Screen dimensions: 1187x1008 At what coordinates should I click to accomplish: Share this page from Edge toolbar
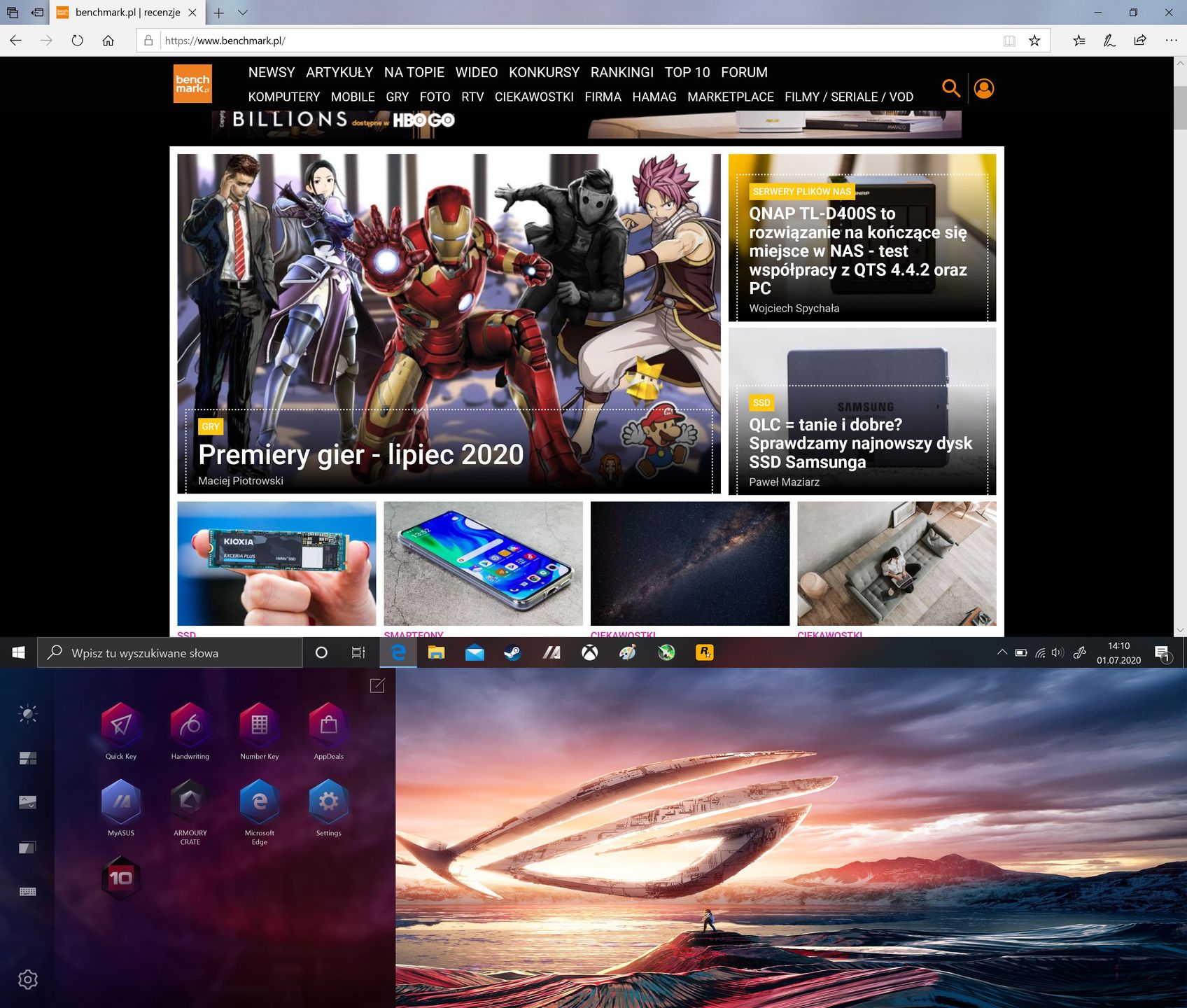pos(1140,41)
